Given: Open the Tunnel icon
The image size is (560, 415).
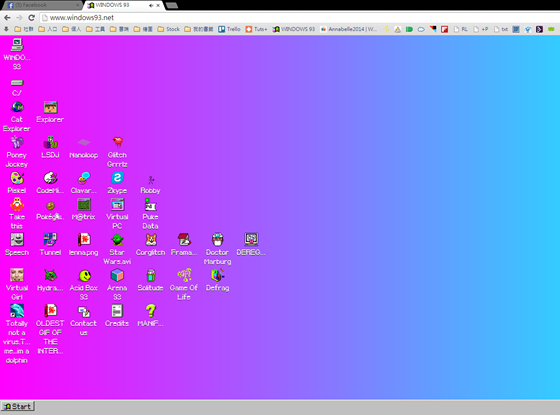Looking at the screenshot, I should [x=50, y=240].
